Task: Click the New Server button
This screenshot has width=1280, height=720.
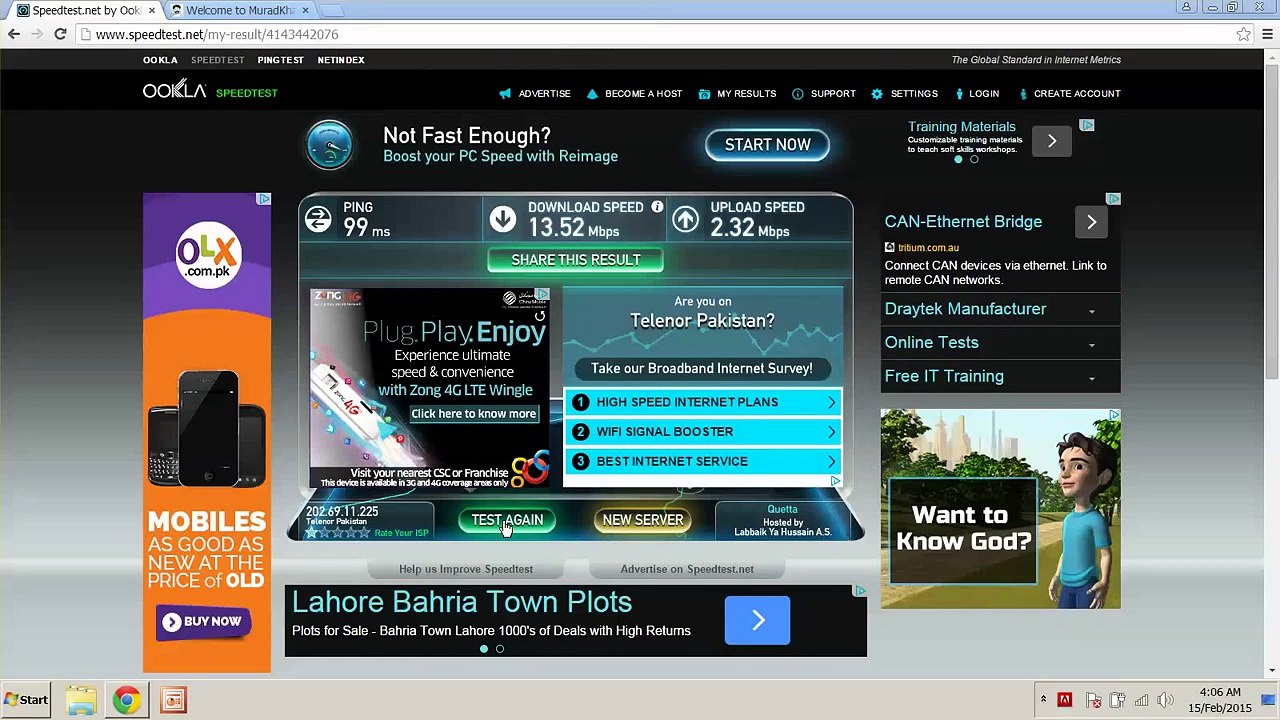Action: click(643, 520)
